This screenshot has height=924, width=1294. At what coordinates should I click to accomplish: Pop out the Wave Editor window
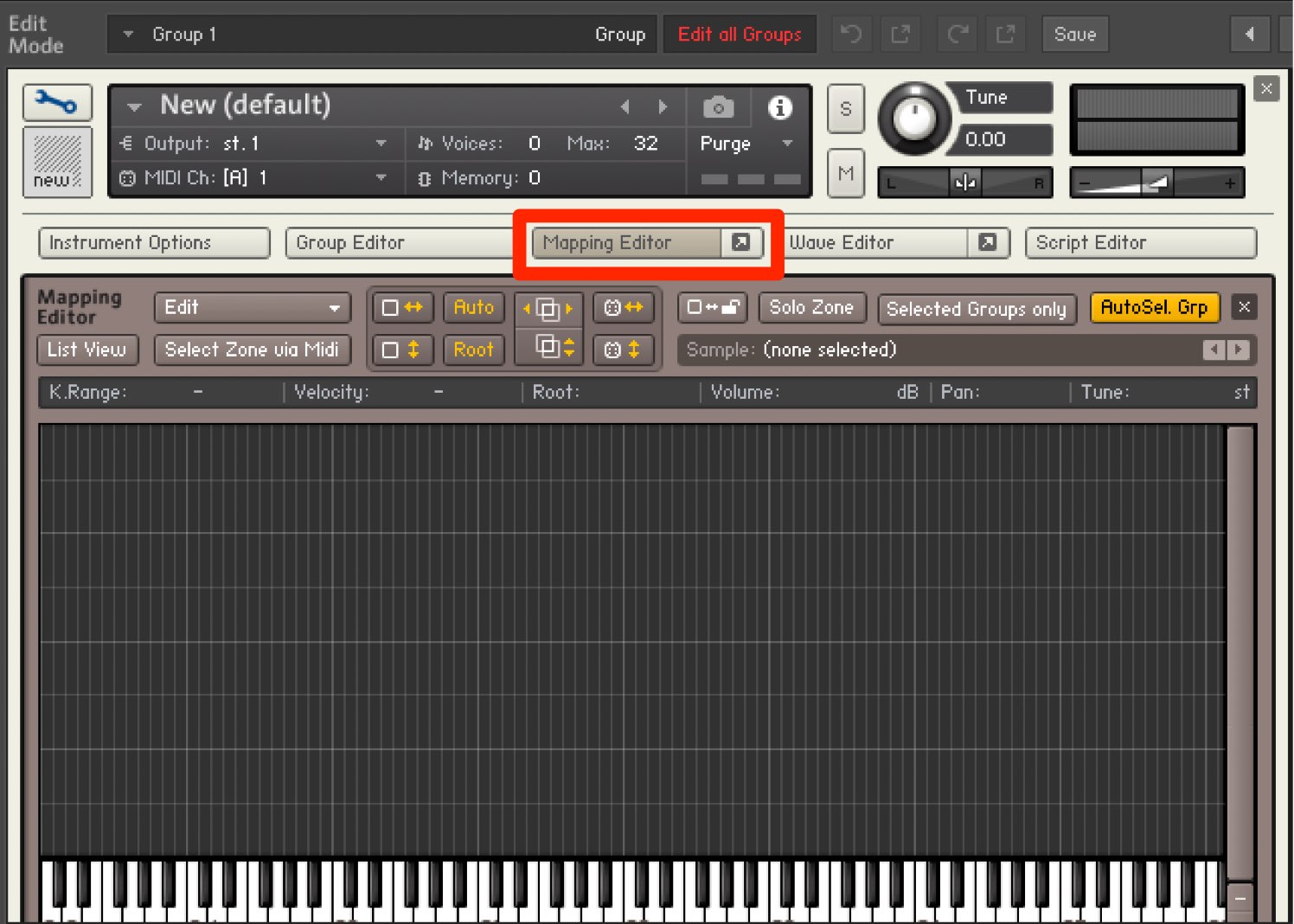(988, 242)
